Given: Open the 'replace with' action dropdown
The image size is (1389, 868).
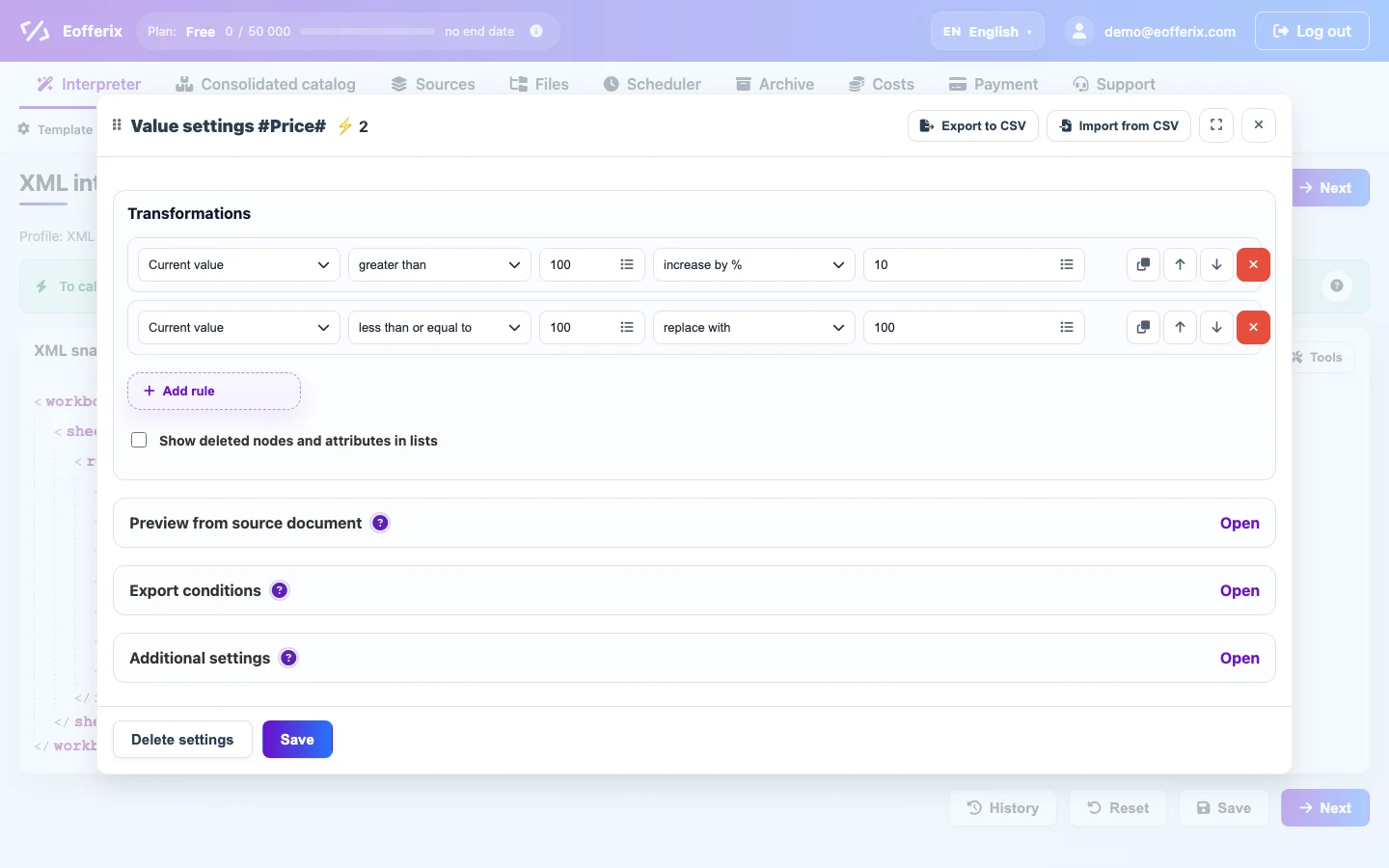Looking at the screenshot, I should coord(754,327).
